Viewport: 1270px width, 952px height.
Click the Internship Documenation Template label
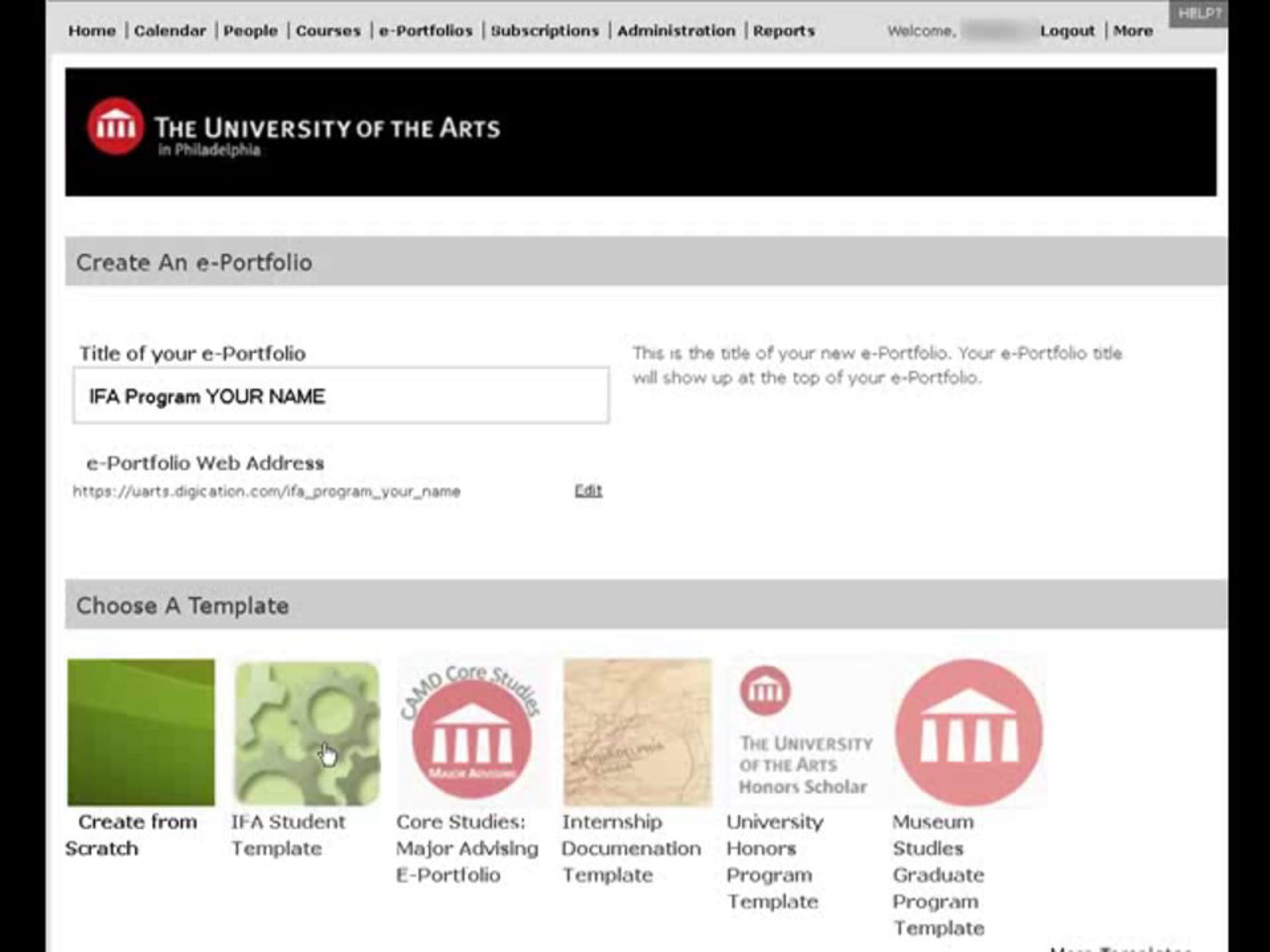point(631,848)
